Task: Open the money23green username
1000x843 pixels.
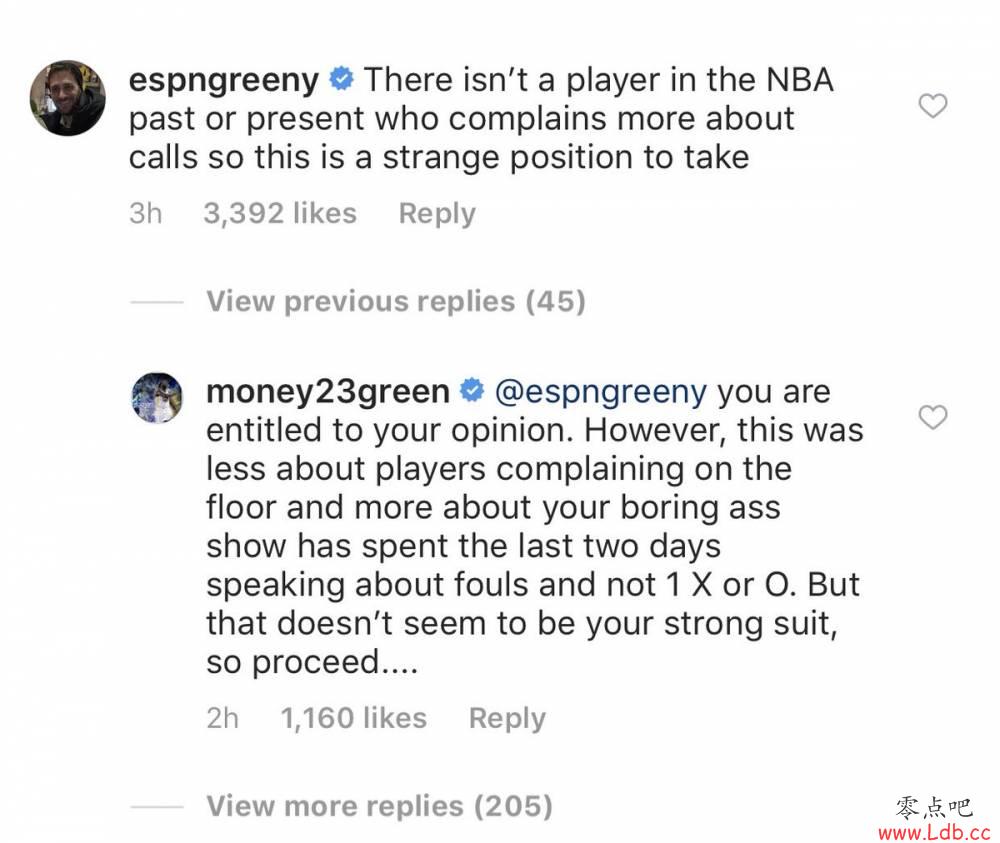Action: click(328, 392)
